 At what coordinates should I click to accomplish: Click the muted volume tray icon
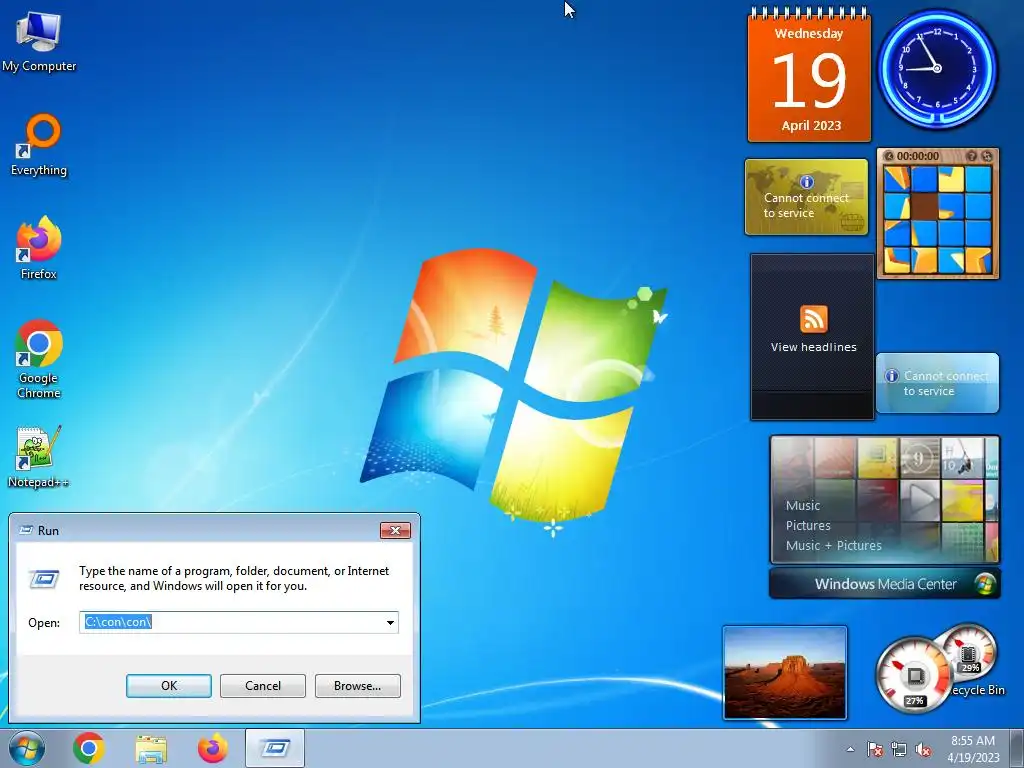(923, 749)
